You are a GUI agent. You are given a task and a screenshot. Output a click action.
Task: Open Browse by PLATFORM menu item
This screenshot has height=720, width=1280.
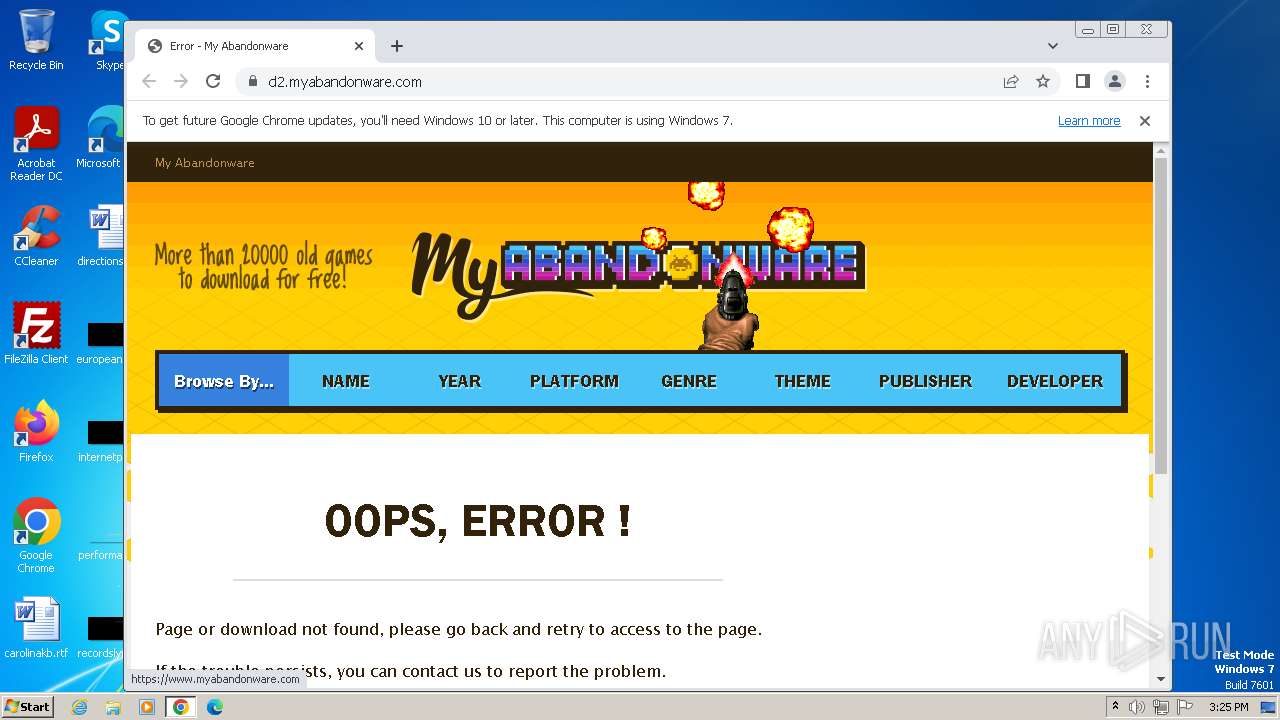pos(574,381)
